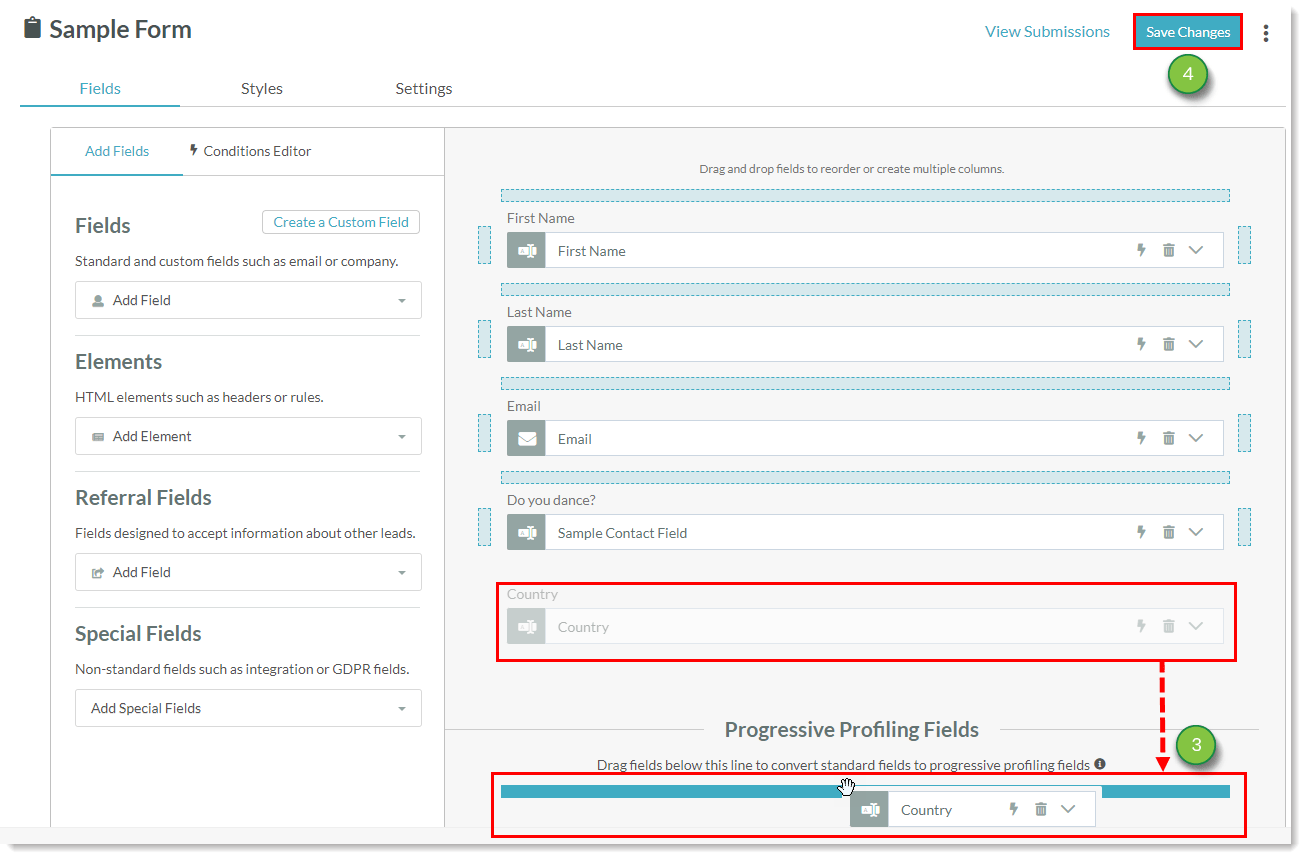Delete the Country progressive profiling field
The image size is (1306, 859).
pos(1041,809)
